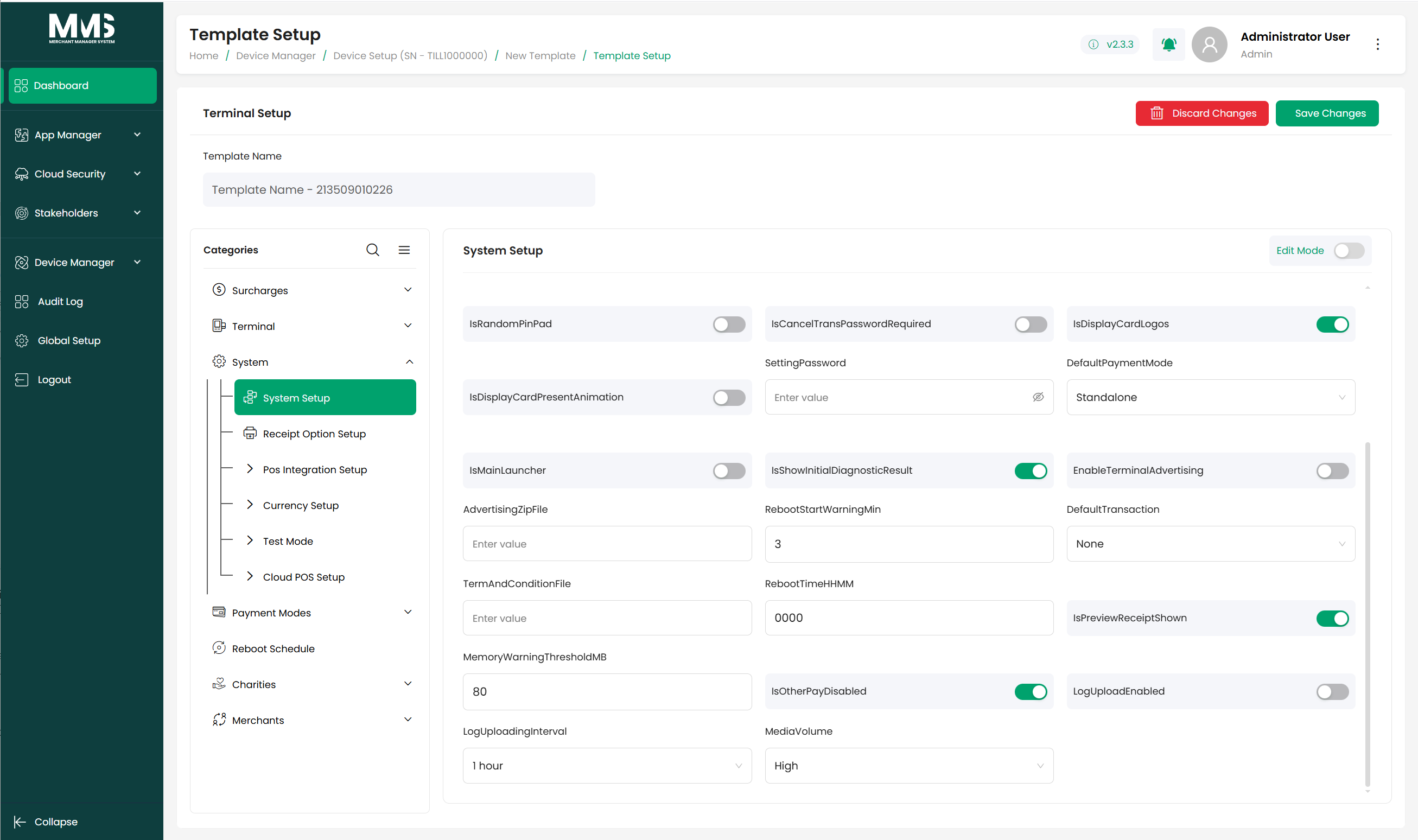
Task: Open the three-dot menu beside Administrator User
Action: point(1377,44)
